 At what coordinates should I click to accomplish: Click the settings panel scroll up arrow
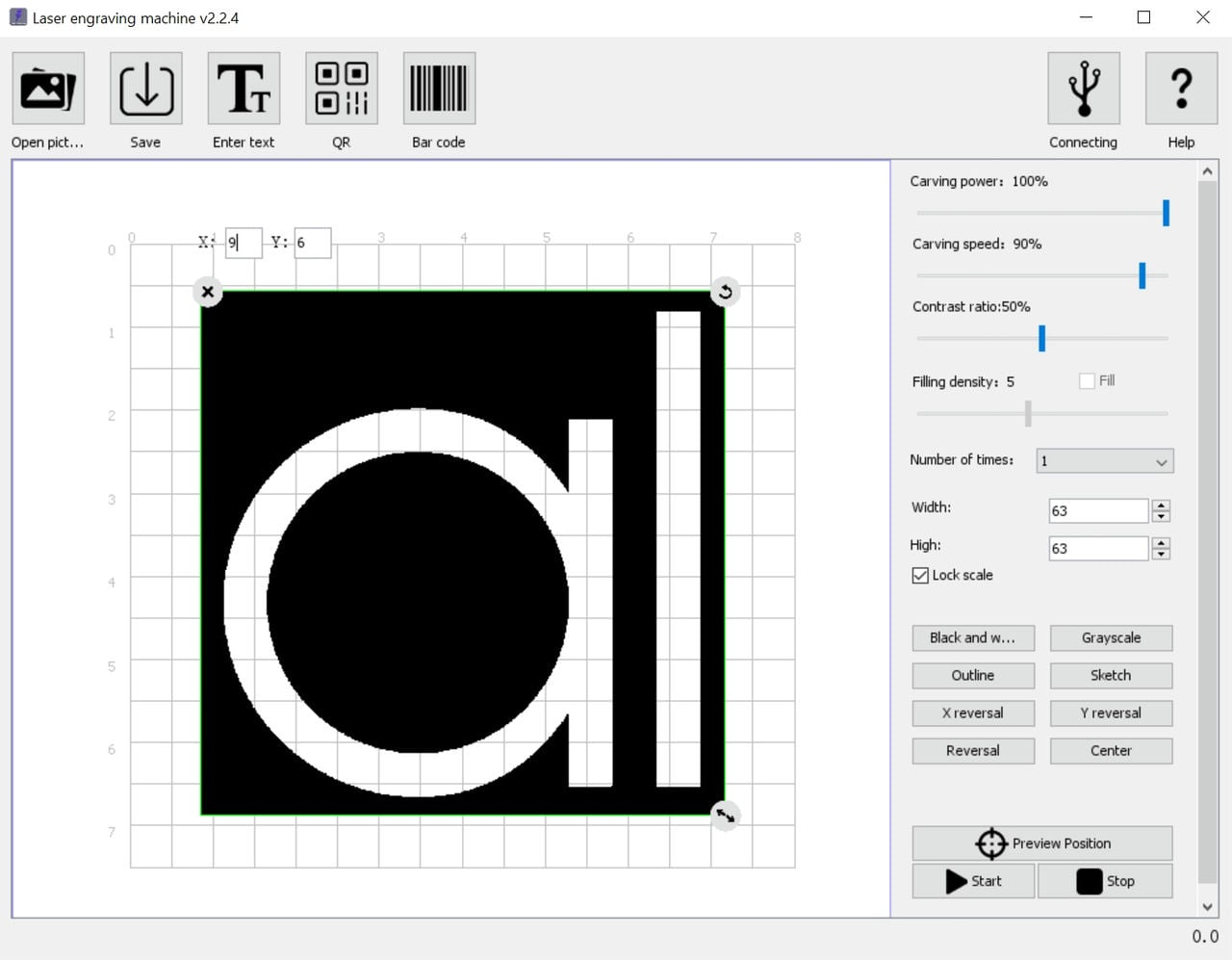(1208, 171)
